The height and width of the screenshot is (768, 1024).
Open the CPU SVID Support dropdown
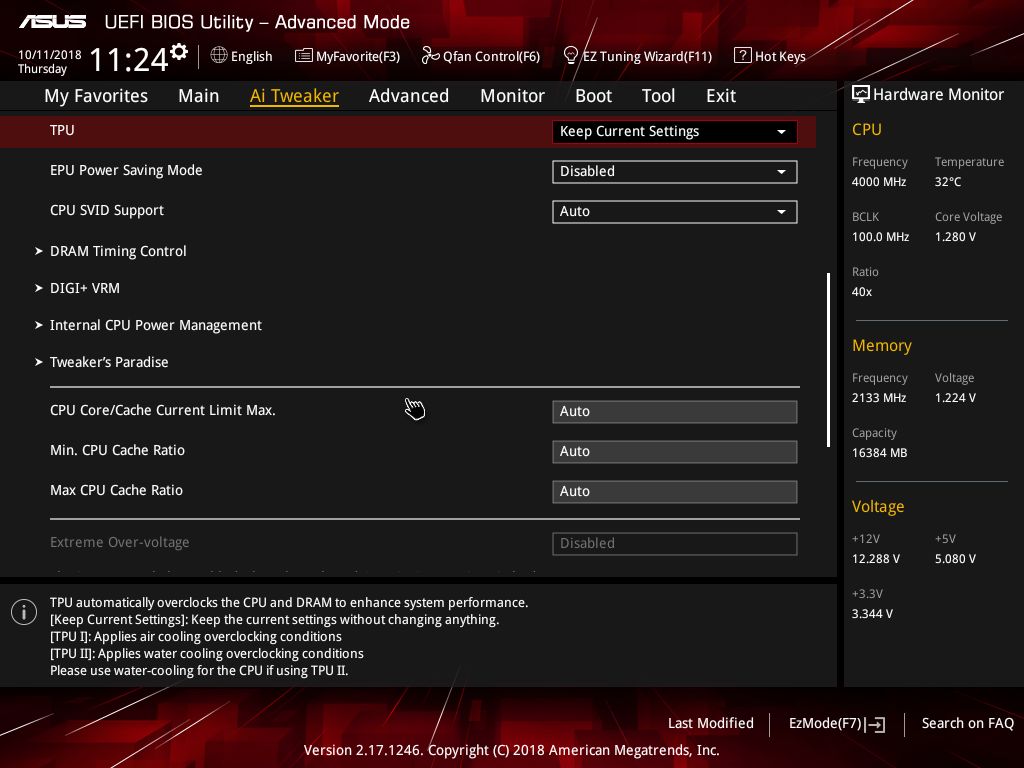[675, 211]
